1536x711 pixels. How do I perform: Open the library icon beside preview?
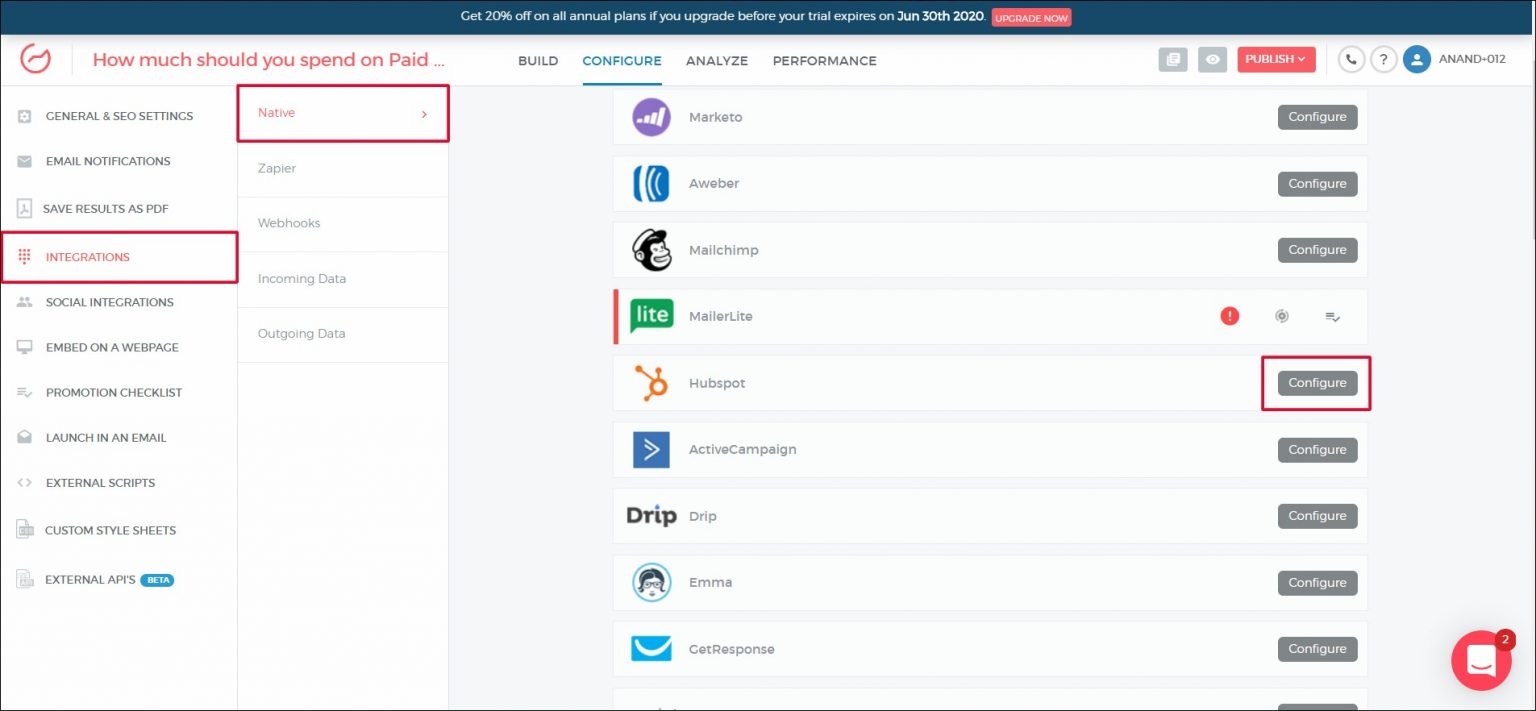(1173, 60)
